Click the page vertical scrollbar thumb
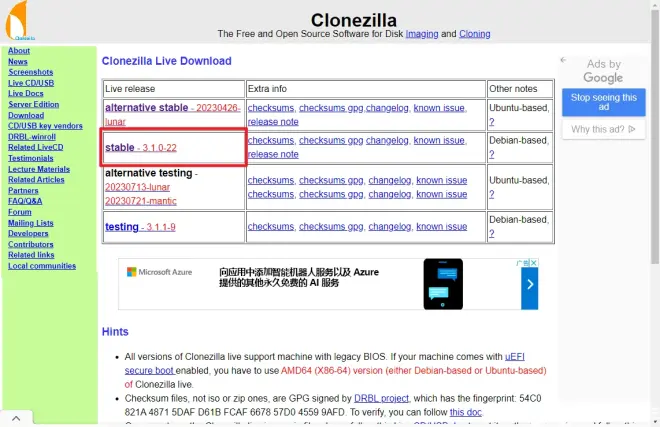Screen dimensions: 660x427 click(x=655, y=137)
